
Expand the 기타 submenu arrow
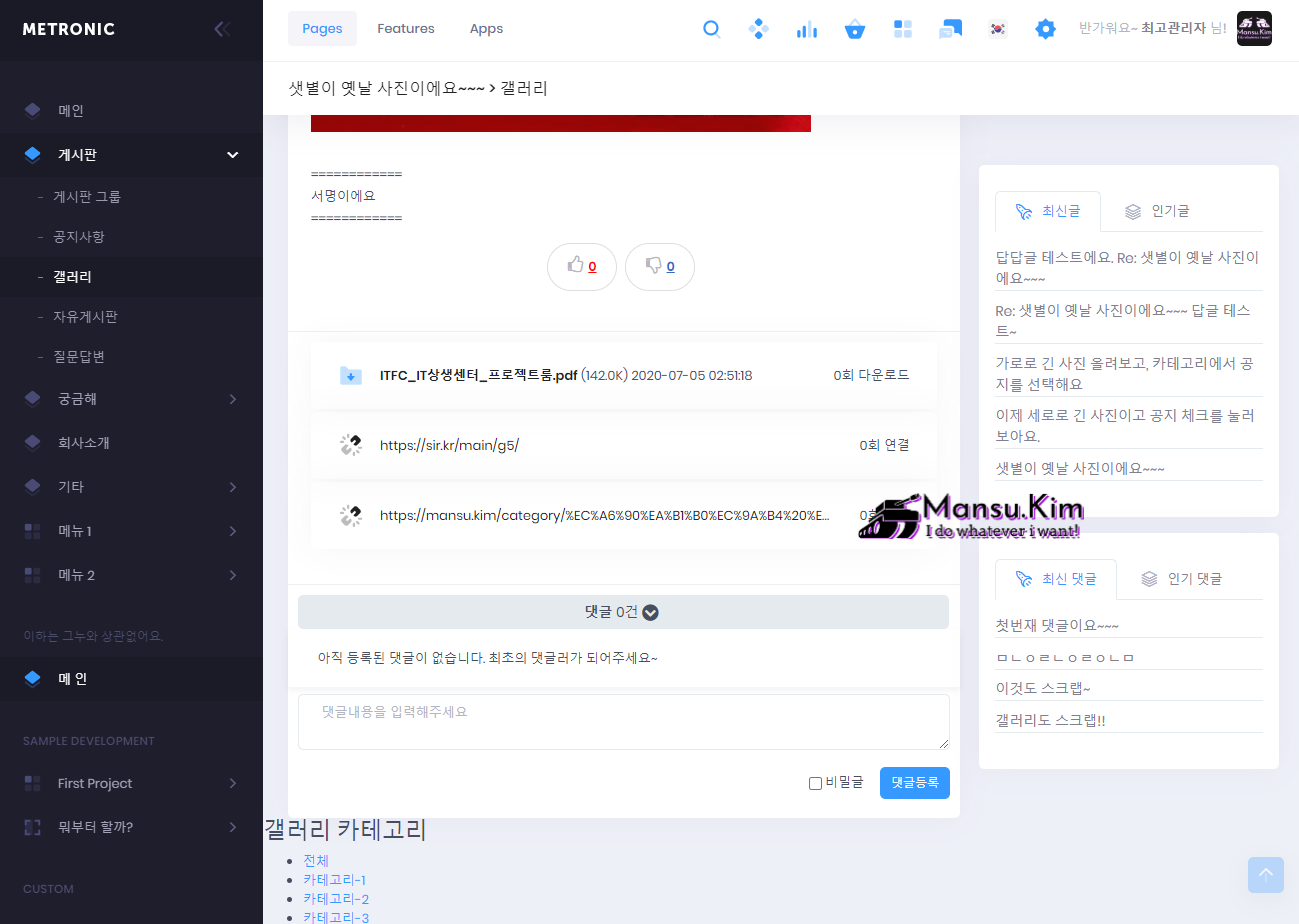(233, 487)
